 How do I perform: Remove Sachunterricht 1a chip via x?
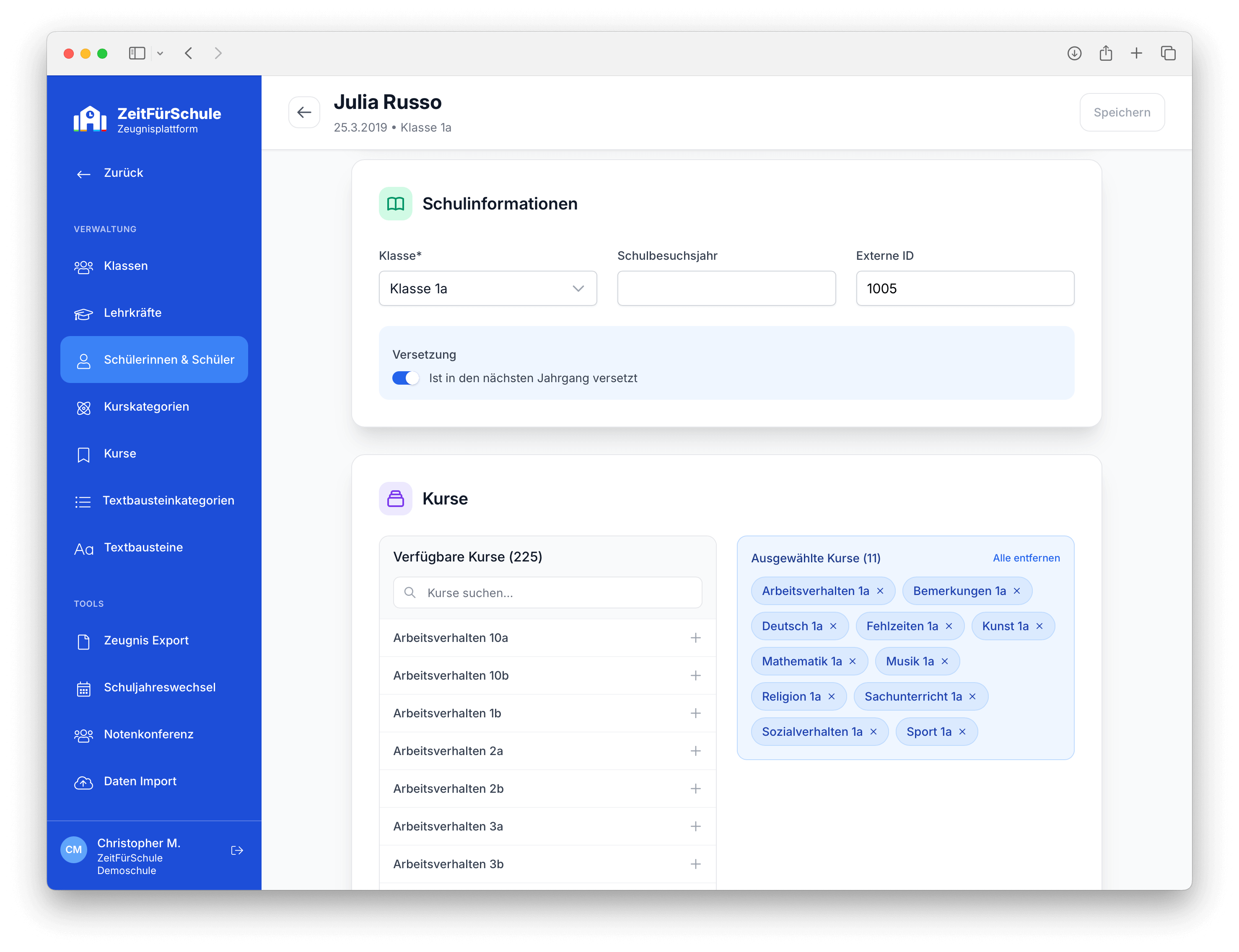(x=972, y=696)
